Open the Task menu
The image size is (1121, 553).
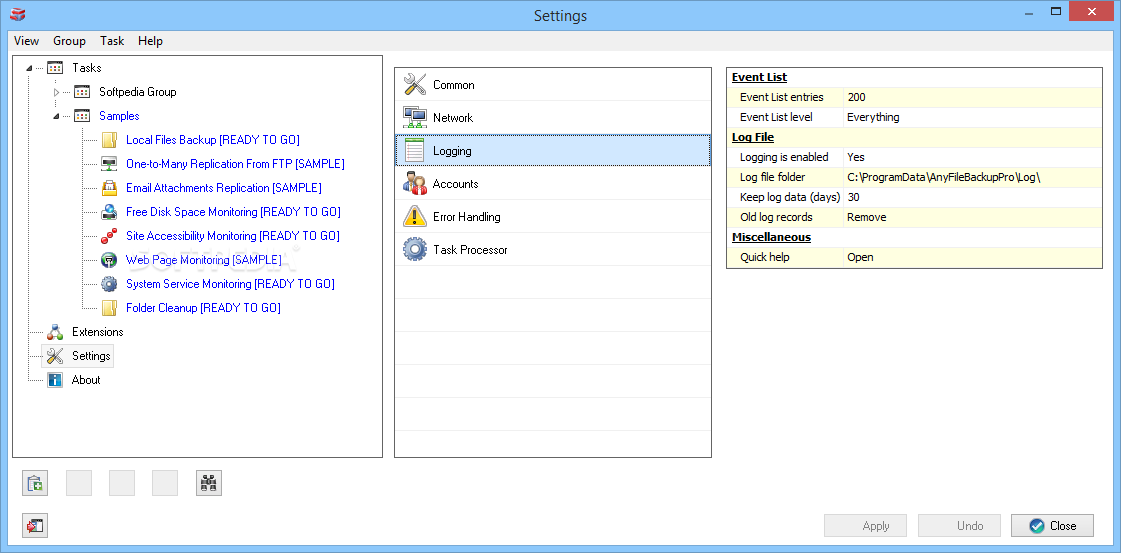pos(112,41)
